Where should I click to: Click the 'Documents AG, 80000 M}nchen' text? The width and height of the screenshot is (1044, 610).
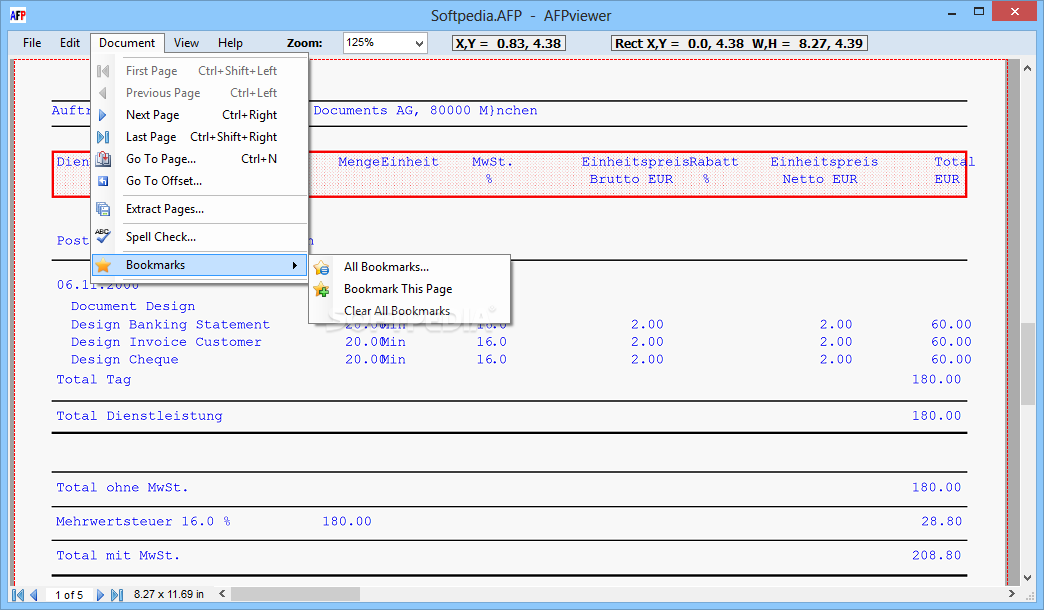pyautogui.click(x=425, y=111)
